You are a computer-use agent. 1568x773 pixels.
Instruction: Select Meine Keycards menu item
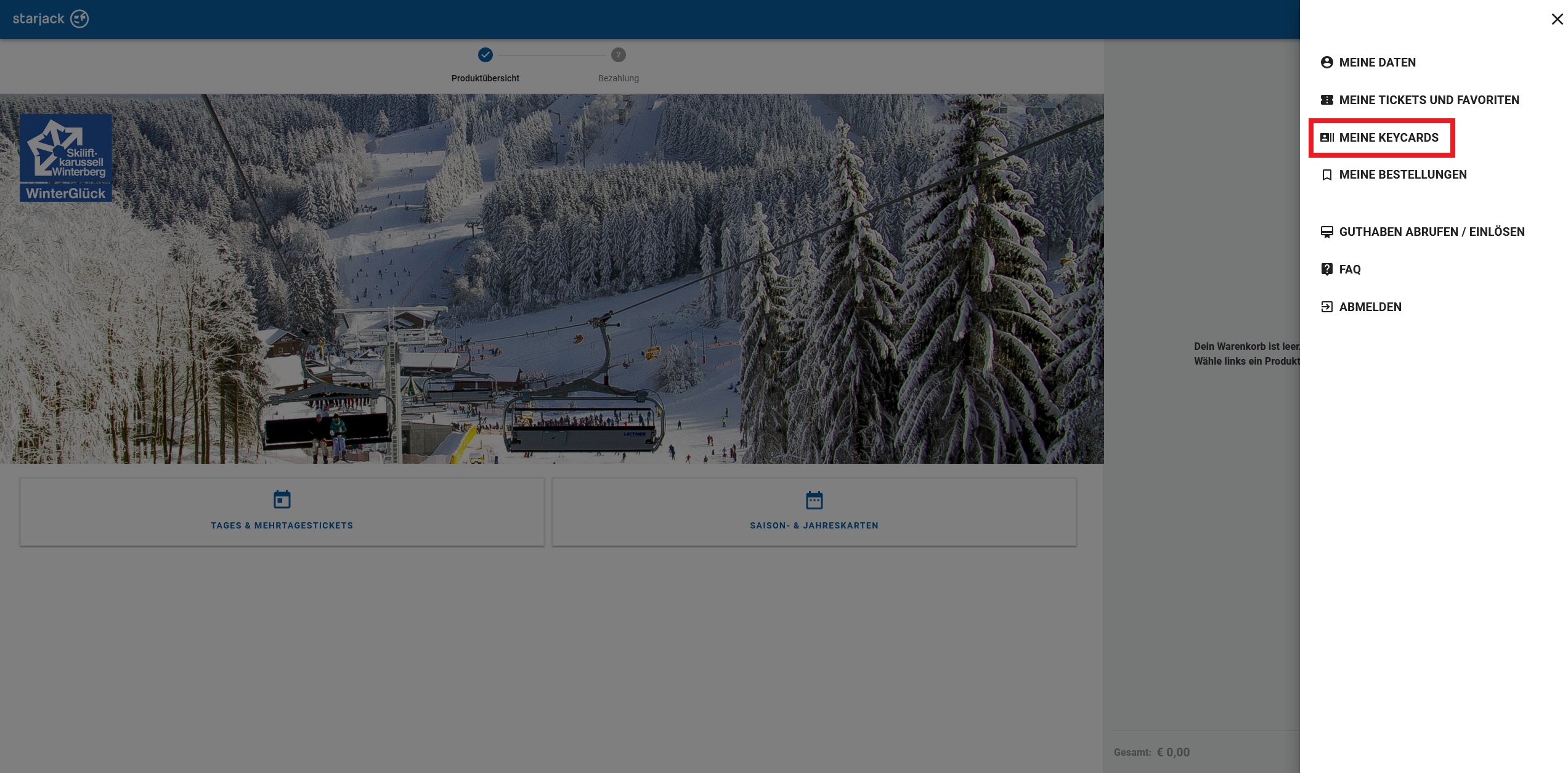[1389, 137]
